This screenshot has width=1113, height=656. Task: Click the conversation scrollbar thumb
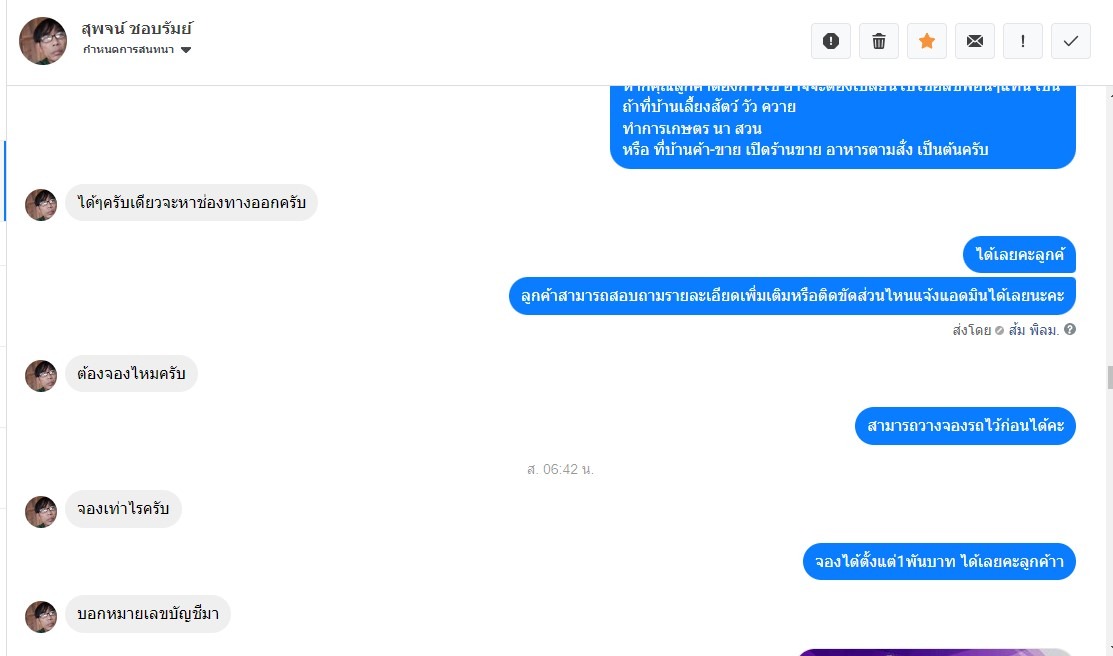[1109, 377]
